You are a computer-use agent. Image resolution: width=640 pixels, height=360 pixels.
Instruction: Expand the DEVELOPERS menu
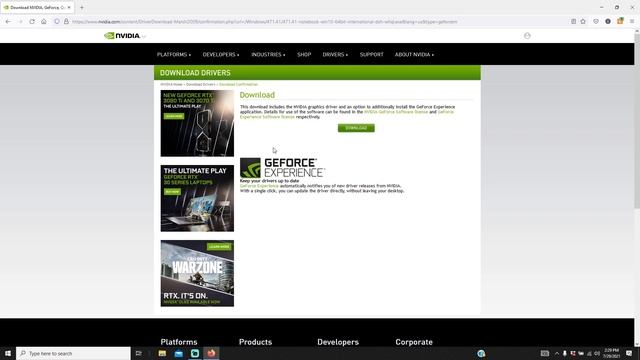pos(221,55)
